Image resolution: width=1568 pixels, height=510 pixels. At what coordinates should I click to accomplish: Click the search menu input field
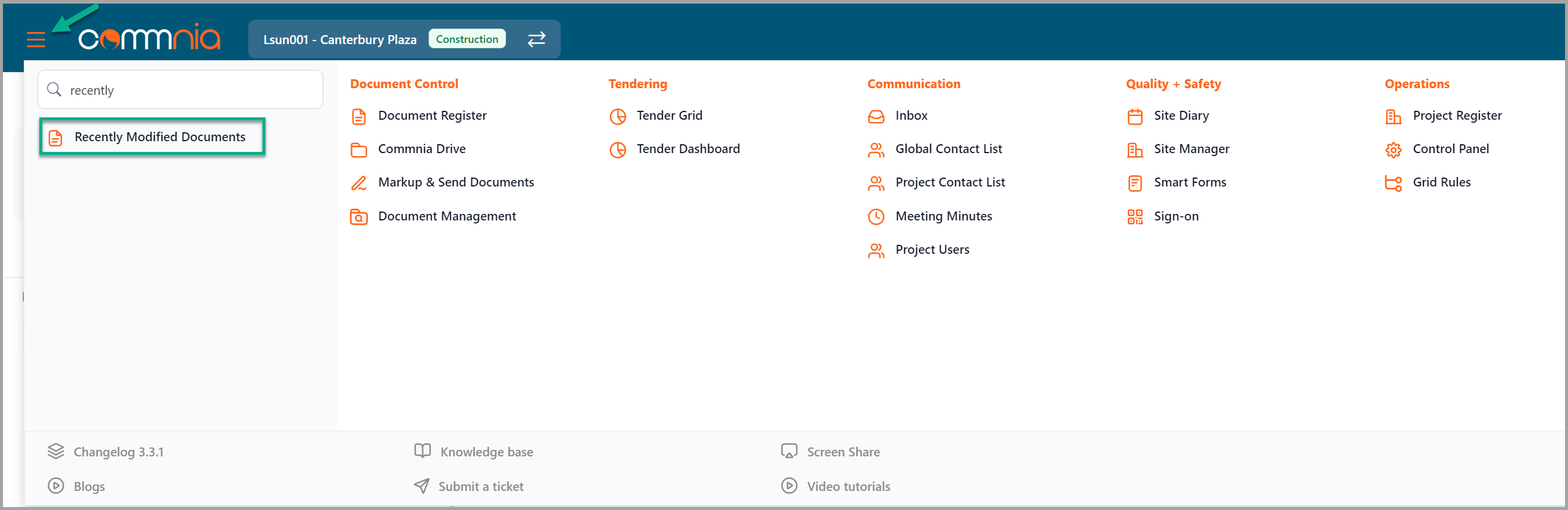click(x=189, y=90)
